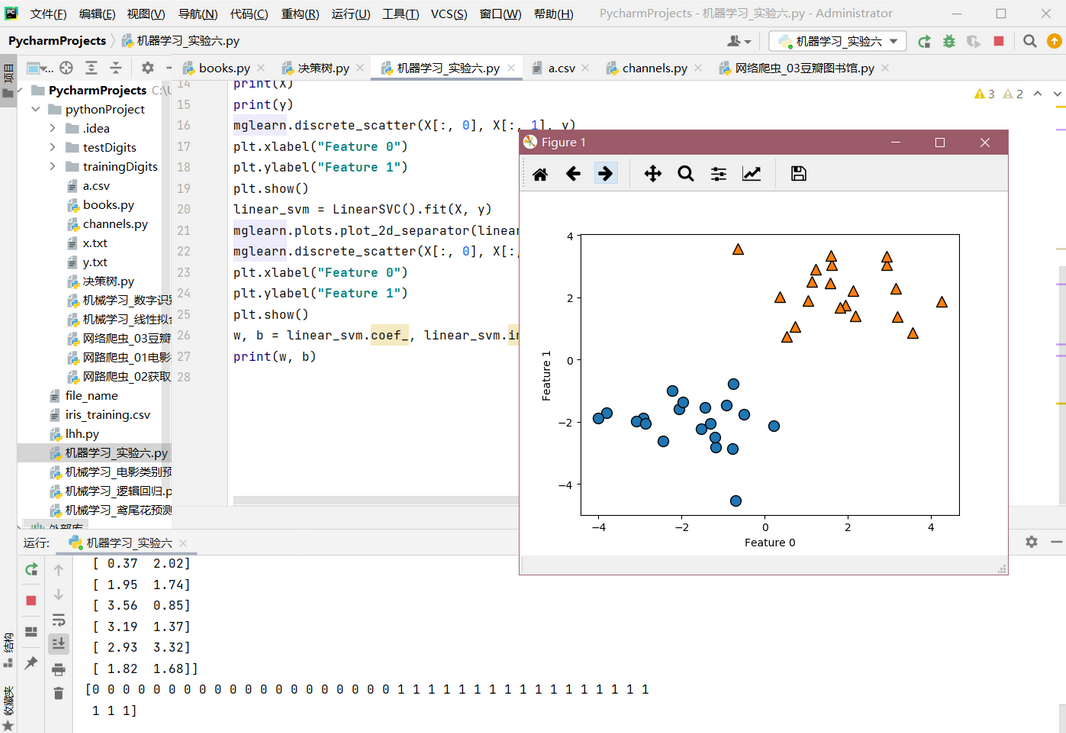Toggle scroll to end in Run console

[x=58, y=644]
